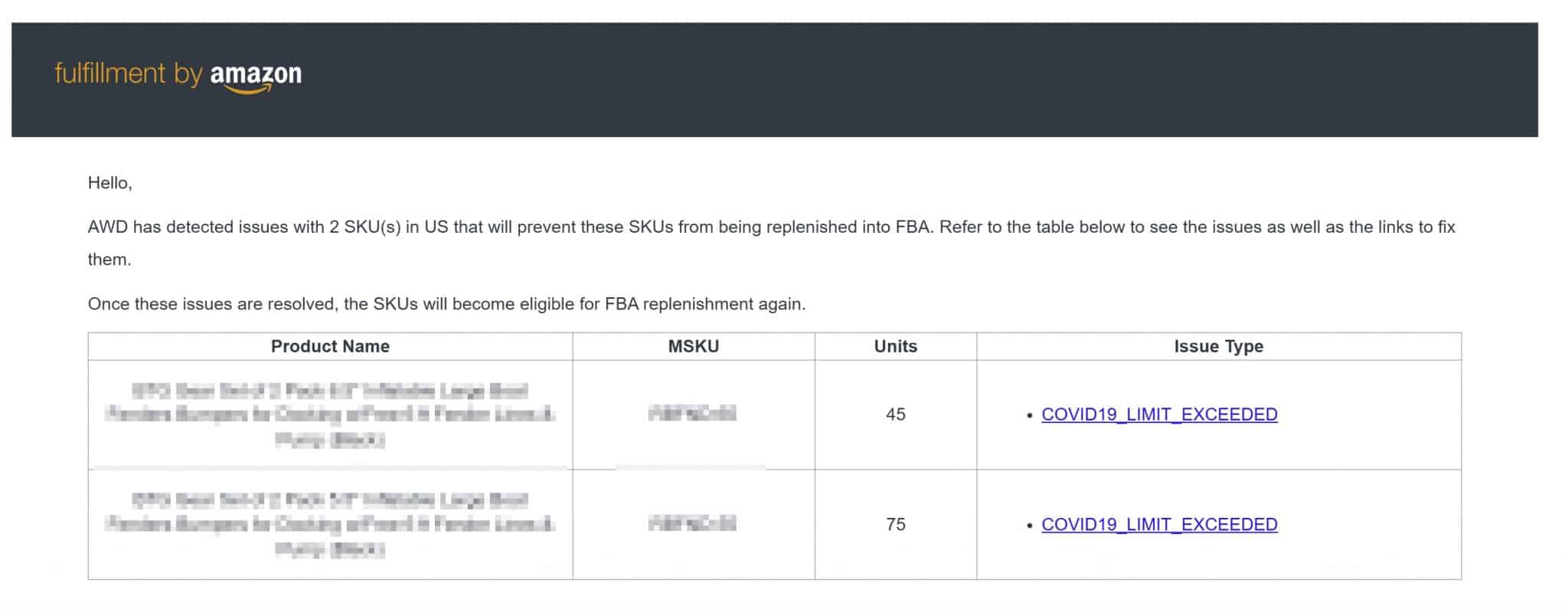The width and height of the screenshot is (1568, 609).
Task: Select the Product Name column header
Action: tap(330, 346)
